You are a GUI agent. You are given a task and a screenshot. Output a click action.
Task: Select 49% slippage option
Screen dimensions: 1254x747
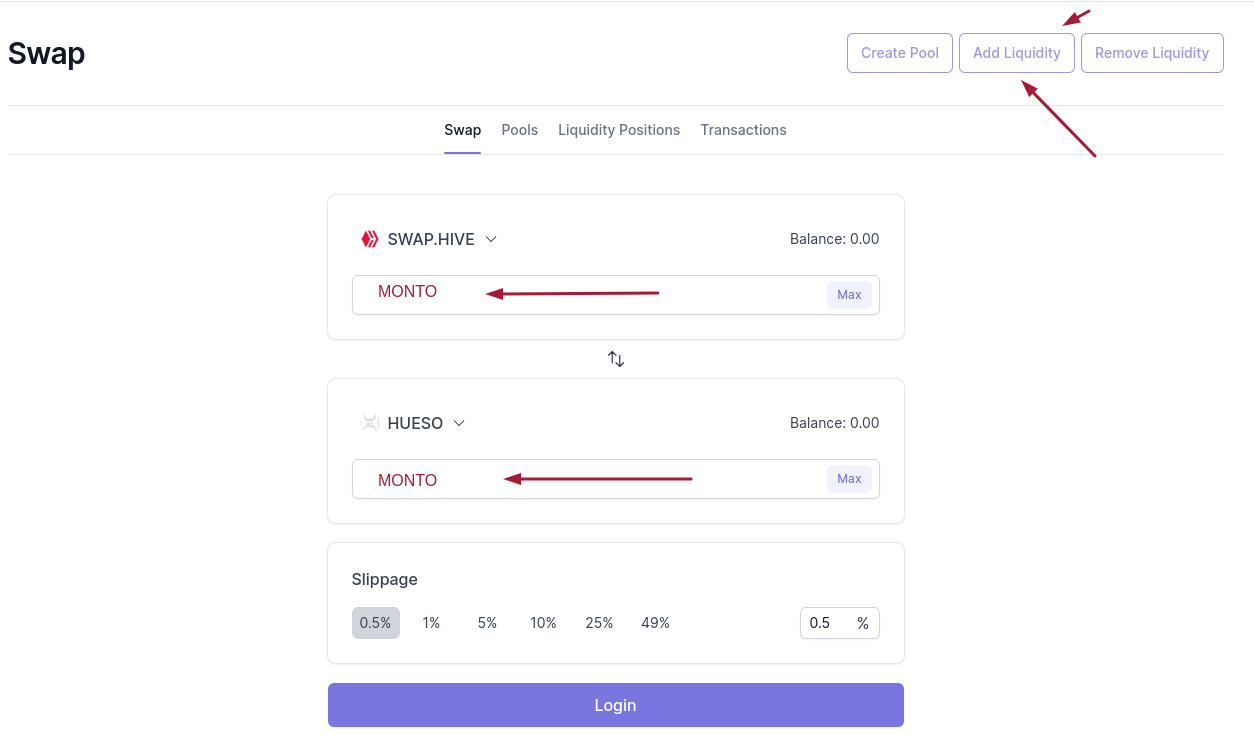tap(655, 623)
